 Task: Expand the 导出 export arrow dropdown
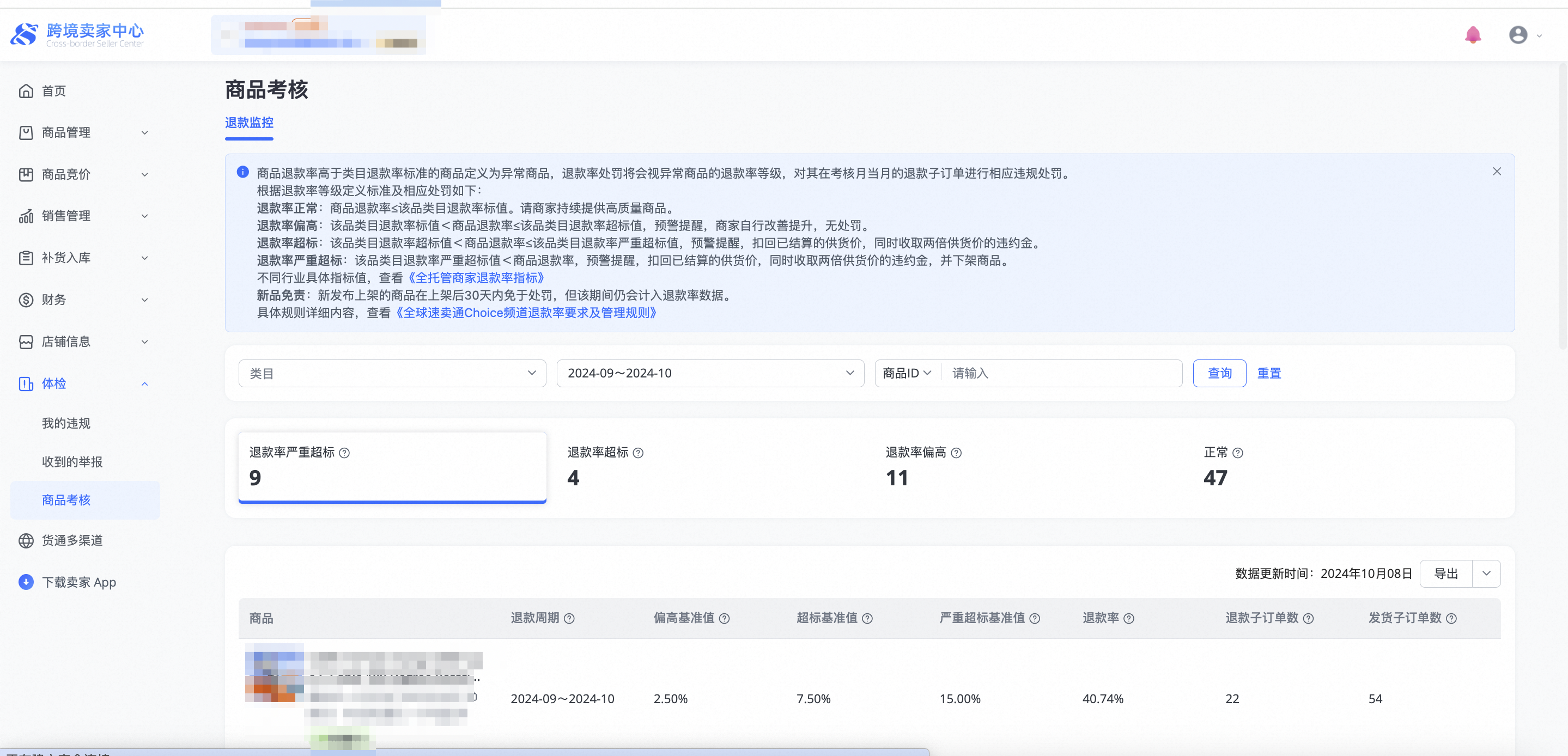1486,574
